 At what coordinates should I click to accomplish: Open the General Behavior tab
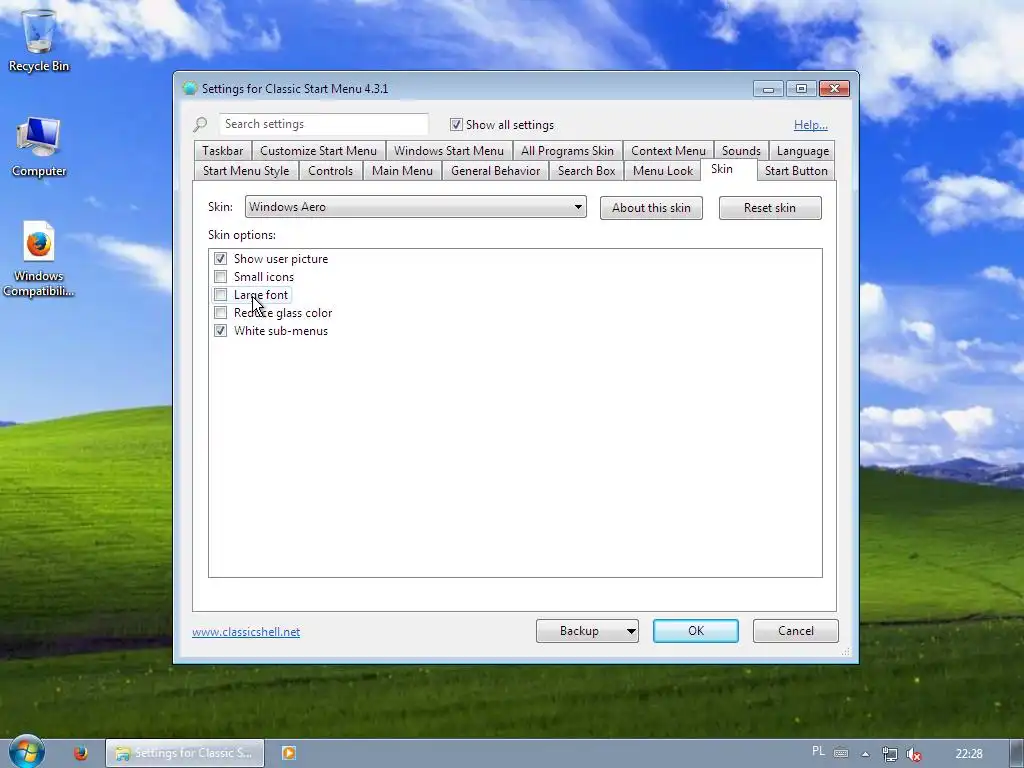495,170
